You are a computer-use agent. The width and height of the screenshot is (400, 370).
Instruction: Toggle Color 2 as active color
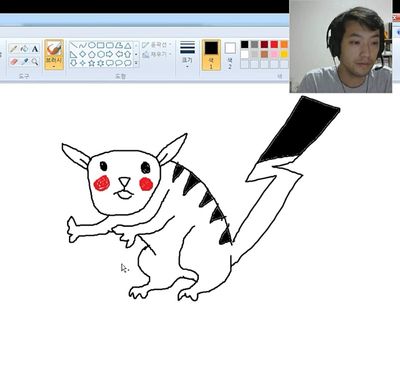pos(230,55)
